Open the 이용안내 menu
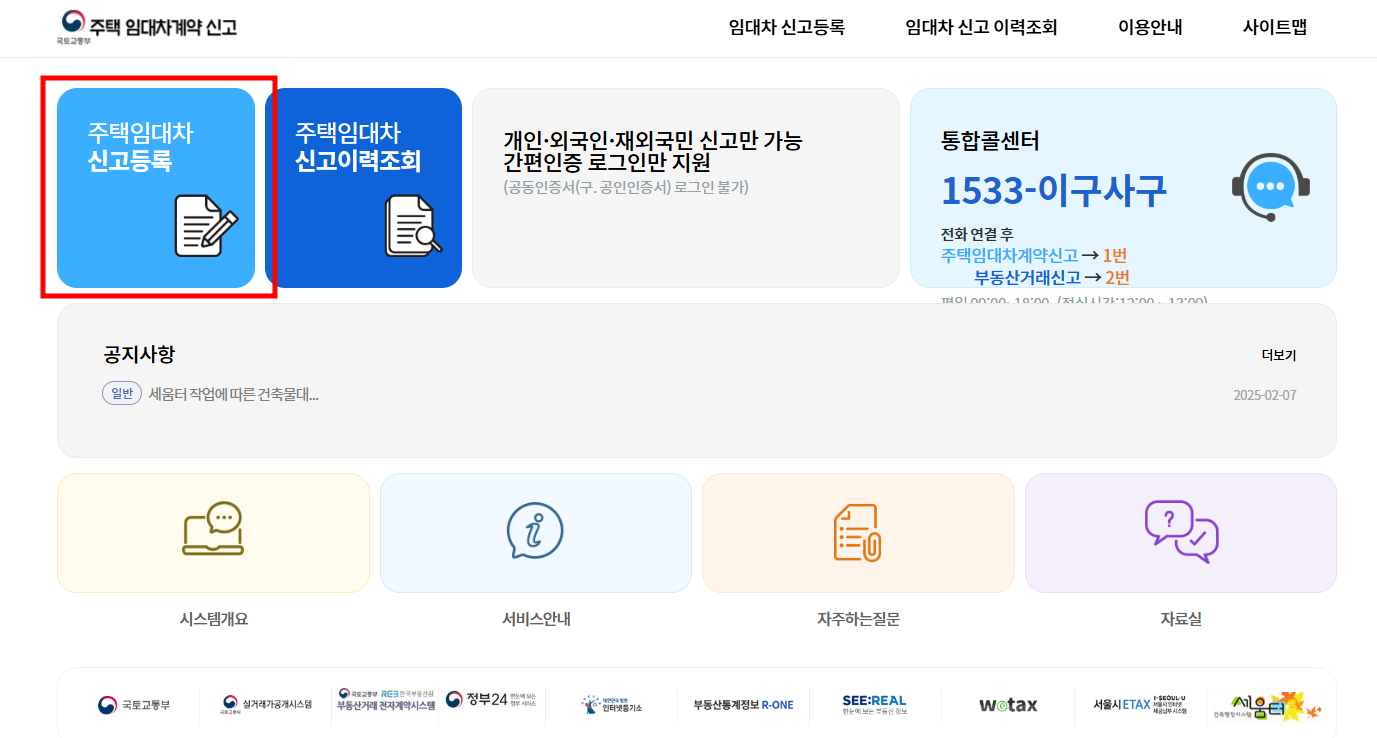The height and width of the screenshot is (738, 1377). 1150,28
